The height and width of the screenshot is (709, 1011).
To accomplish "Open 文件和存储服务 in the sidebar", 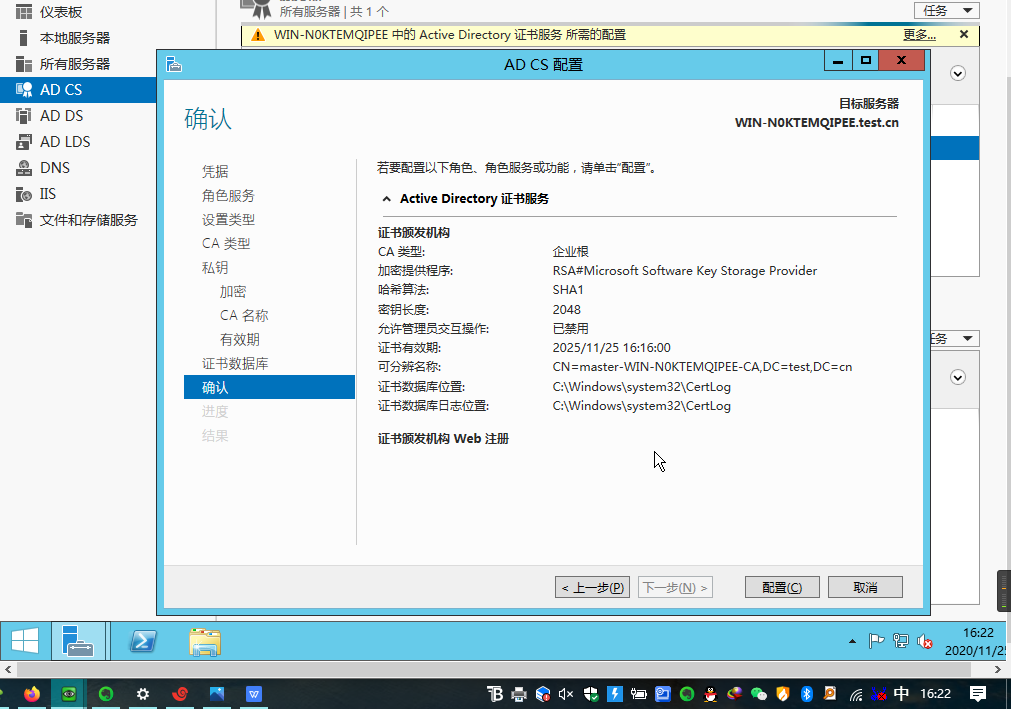I will (77, 220).
